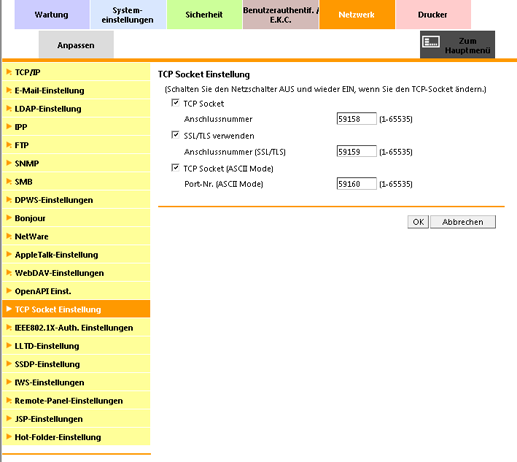Open AppleTalk-Einstellung
The image size is (517, 462).
tap(76, 255)
